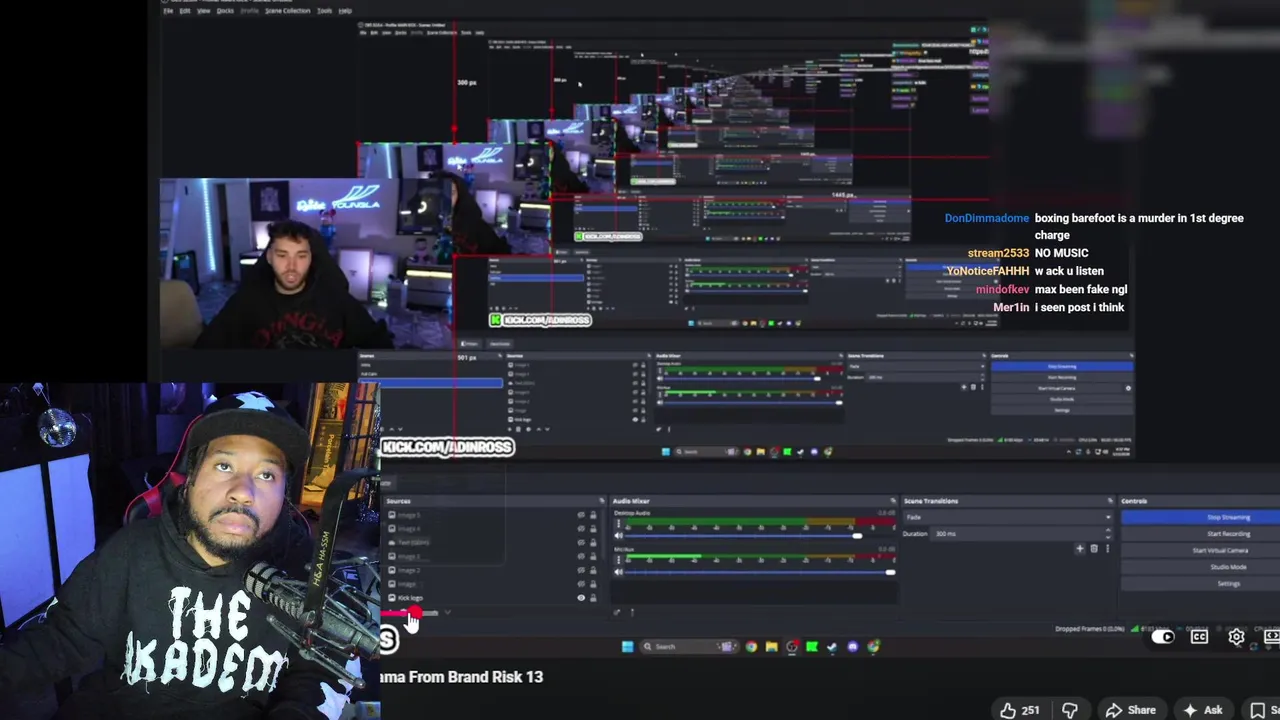The height and width of the screenshot is (720, 1280).
Task: Click chat message 'NO MUSIC'
Action: pyautogui.click(x=1061, y=253)
